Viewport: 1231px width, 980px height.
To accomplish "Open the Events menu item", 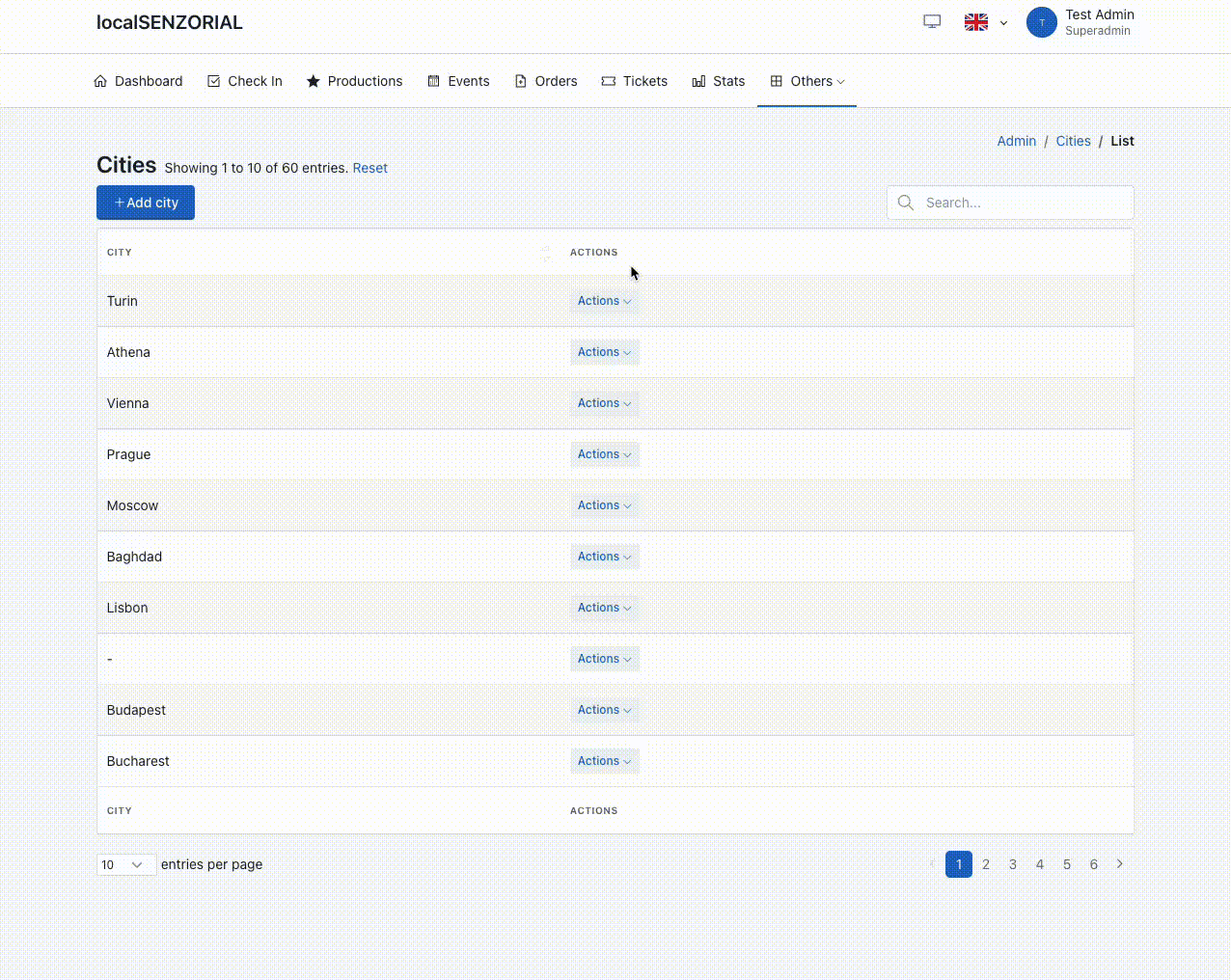I will click(459, 81).
